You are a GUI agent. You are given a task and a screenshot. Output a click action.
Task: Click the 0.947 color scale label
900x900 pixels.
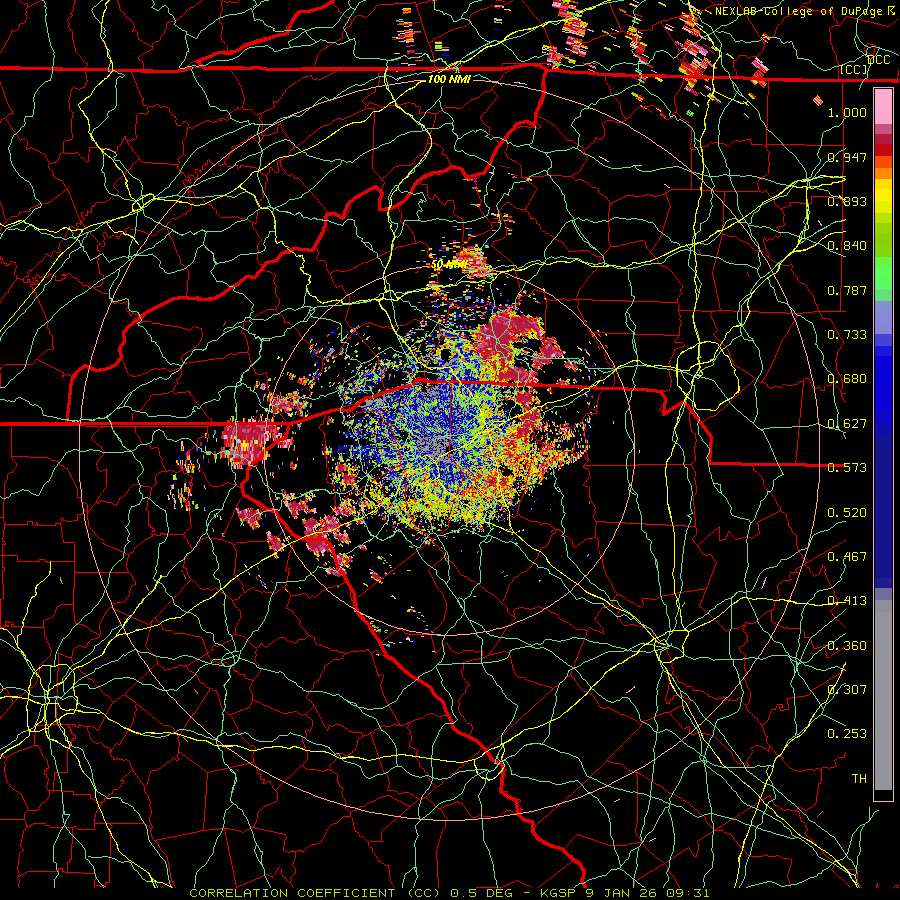847,157
